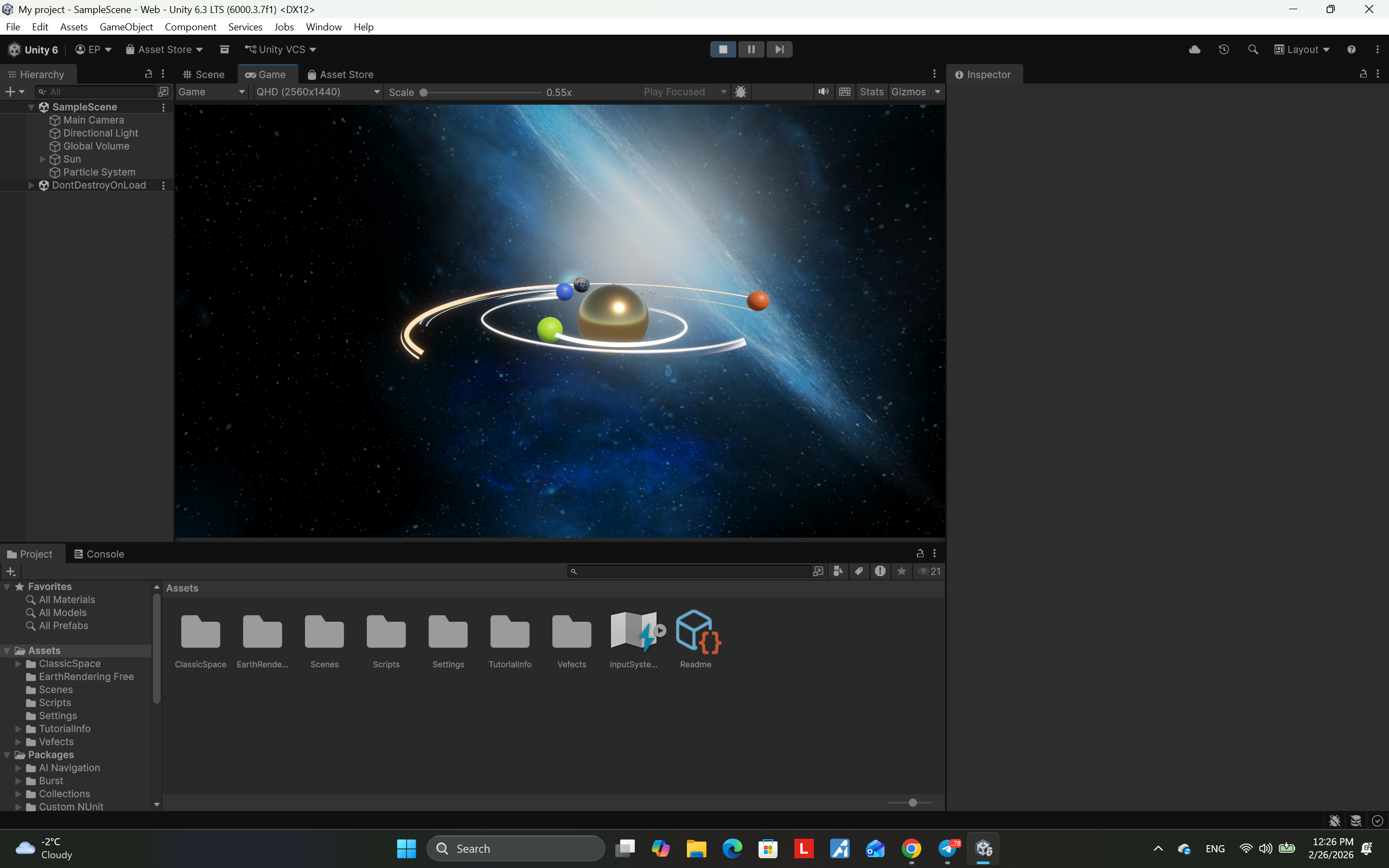Viewport: 1389px width, 868px height.
Task: Pause the running game with Pause button
Action: point(751,49)
